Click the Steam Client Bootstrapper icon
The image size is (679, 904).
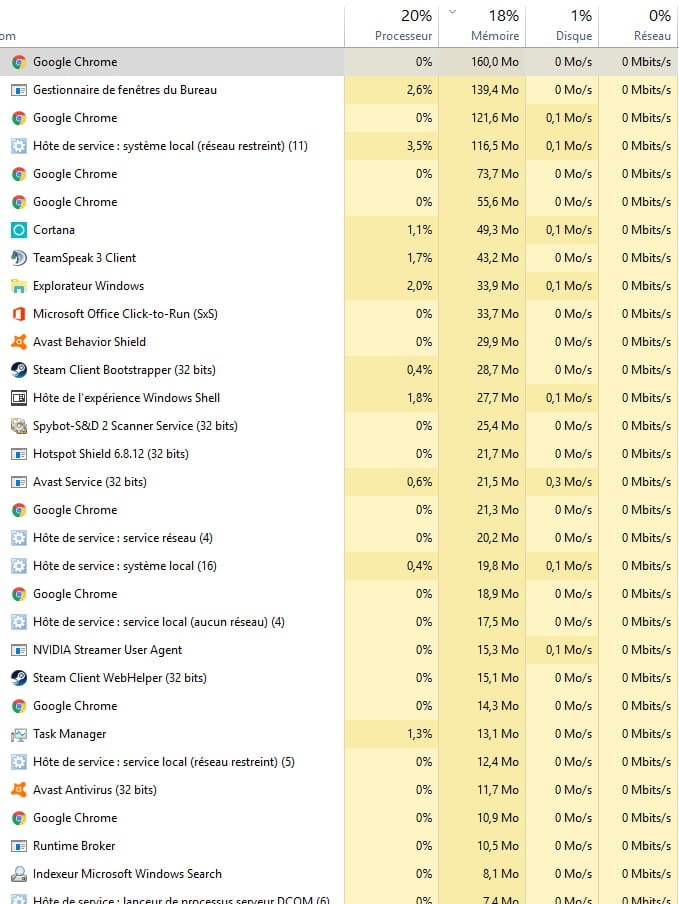18,370
